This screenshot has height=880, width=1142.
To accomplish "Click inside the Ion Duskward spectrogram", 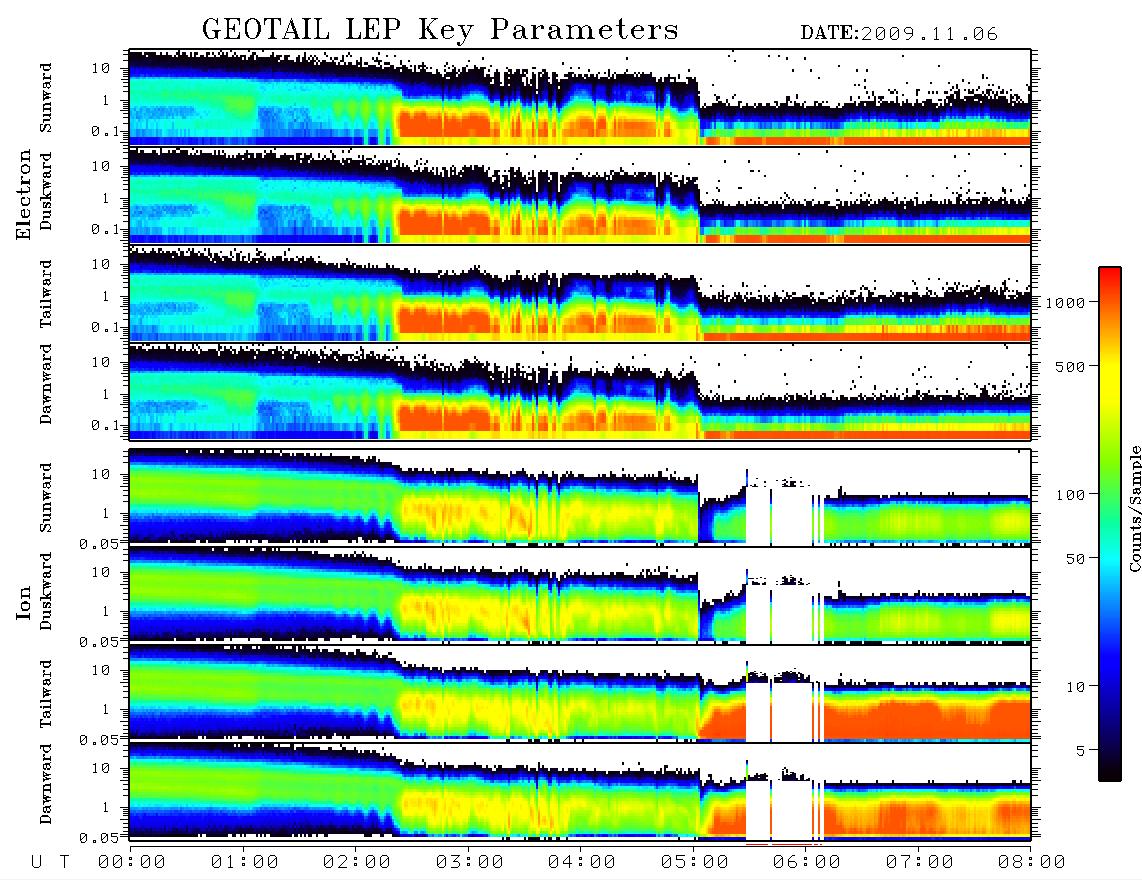I will click(580, 594).
